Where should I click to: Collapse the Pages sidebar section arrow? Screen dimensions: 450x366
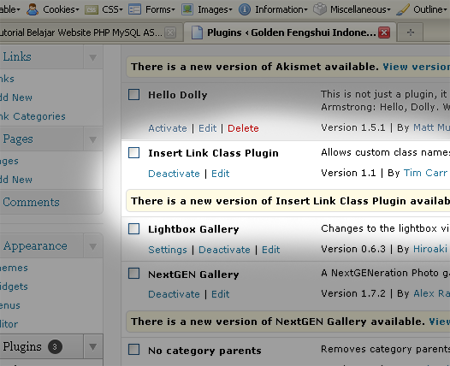(93, 139)
